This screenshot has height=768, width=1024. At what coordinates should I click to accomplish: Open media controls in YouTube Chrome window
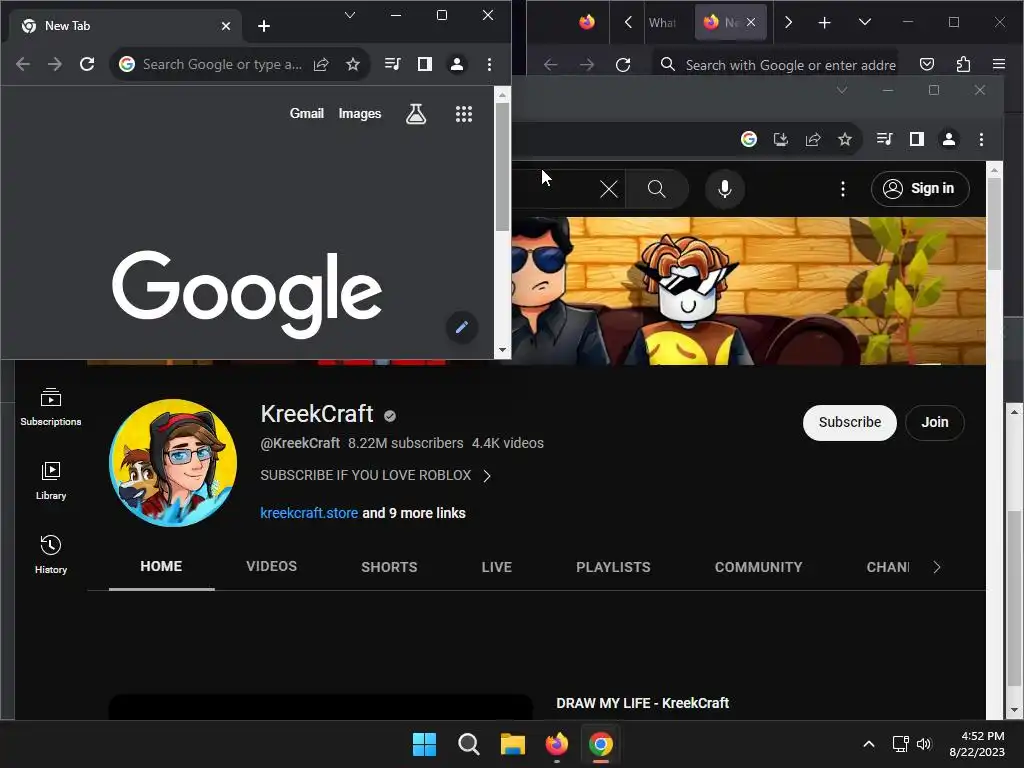click(x=884, y=138)
